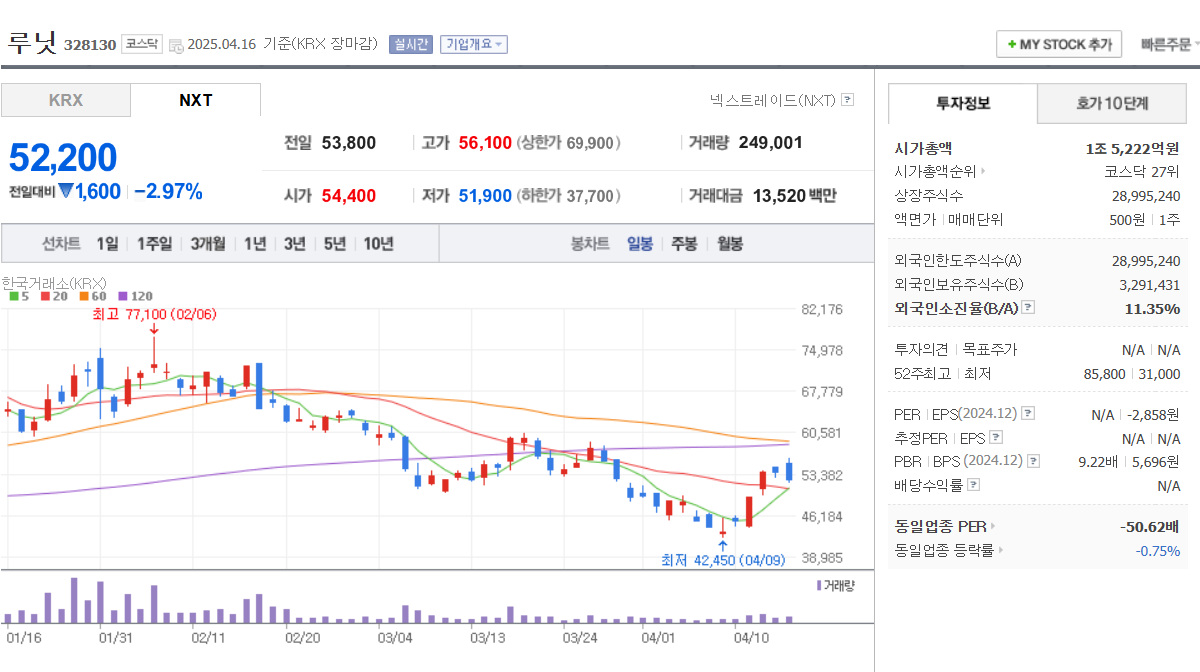The image size is (1200, 672).
Task: Open the PER/EPS help tooltip icon
Action: (1028, 414)
